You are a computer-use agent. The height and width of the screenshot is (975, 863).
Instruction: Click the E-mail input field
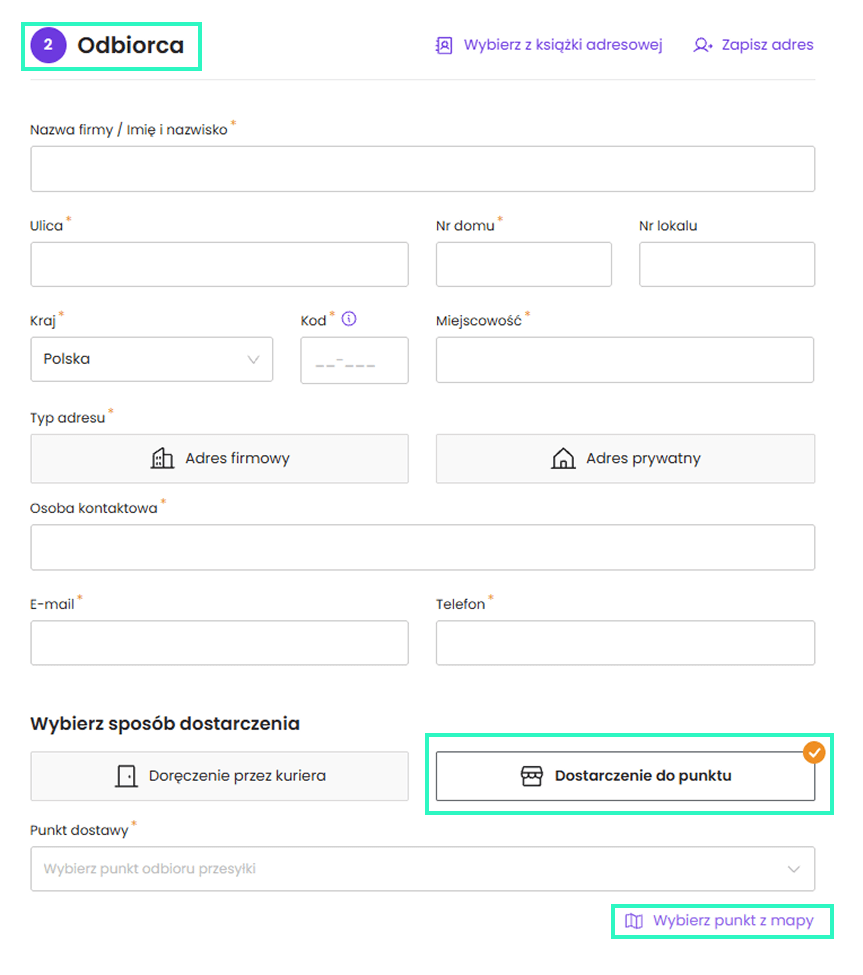pyautogui.click(x=219, y=643)
